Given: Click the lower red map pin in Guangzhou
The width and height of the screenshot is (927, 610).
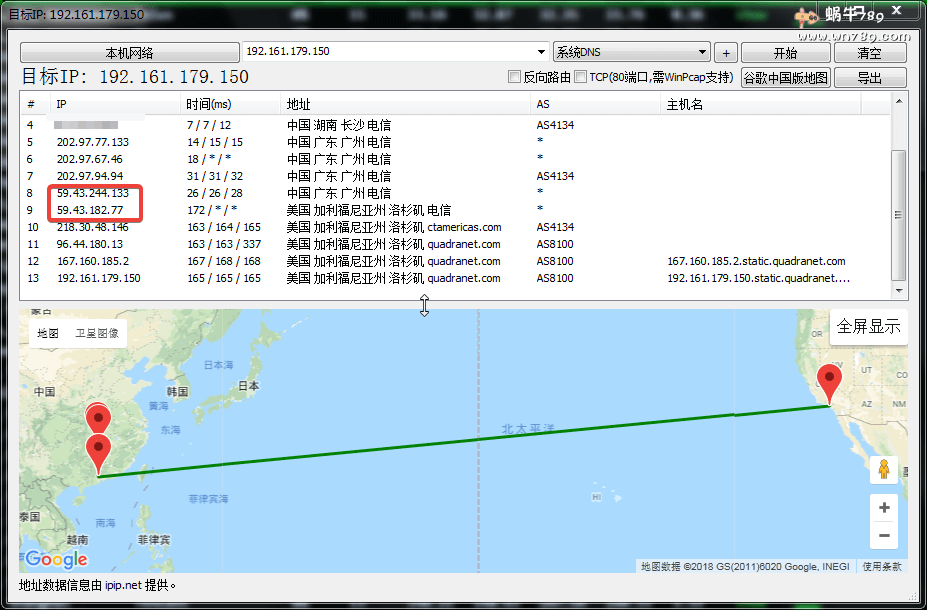Looking at the screenshot, I should [98, 452].
